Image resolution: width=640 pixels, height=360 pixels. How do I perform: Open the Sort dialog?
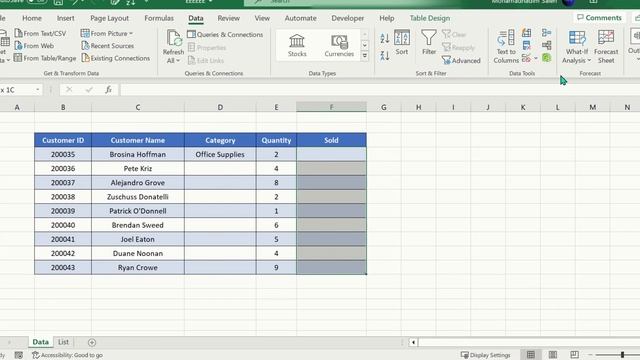click(402, 42)
